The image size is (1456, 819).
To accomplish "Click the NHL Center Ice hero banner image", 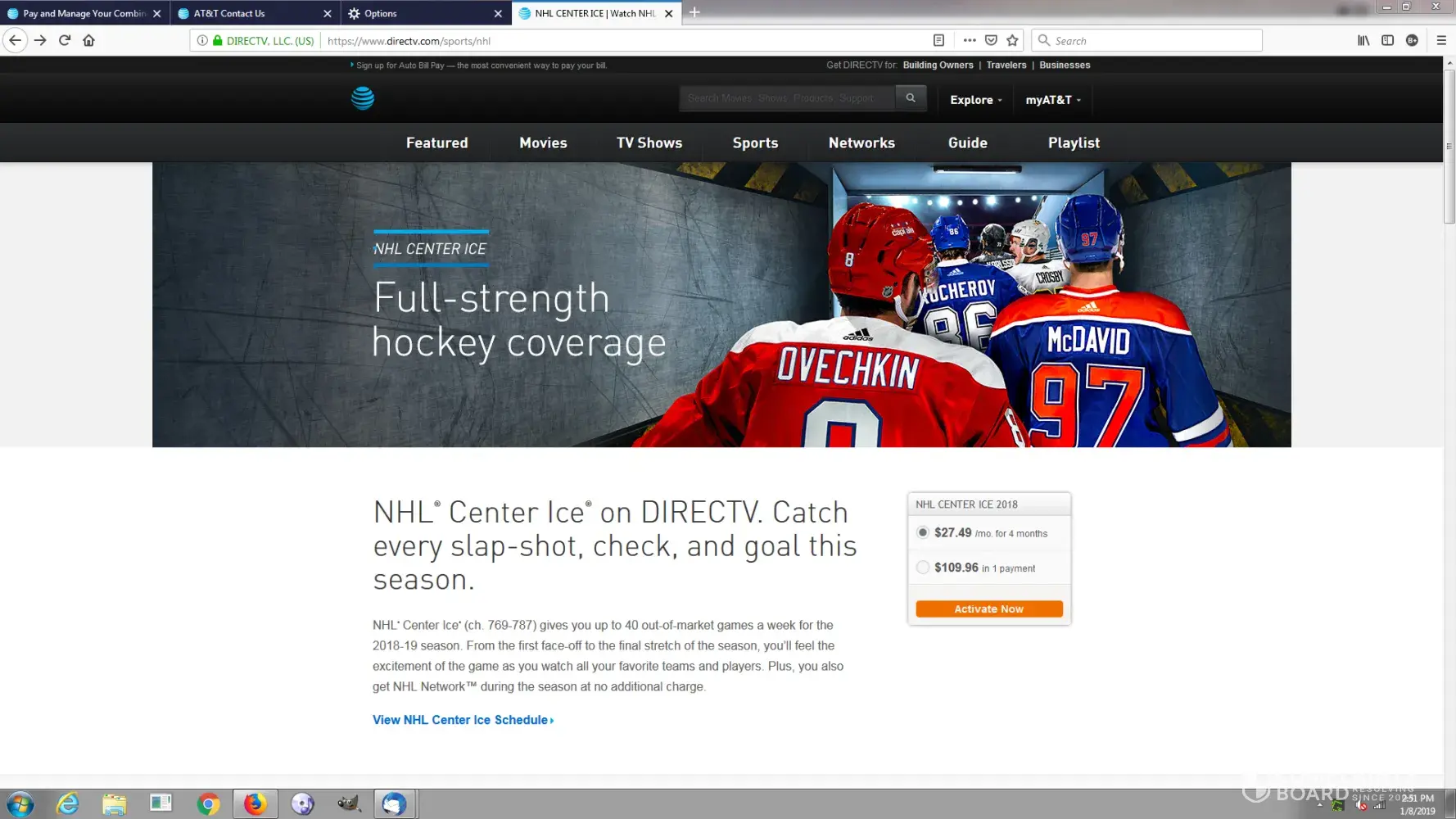I will 721,305.
